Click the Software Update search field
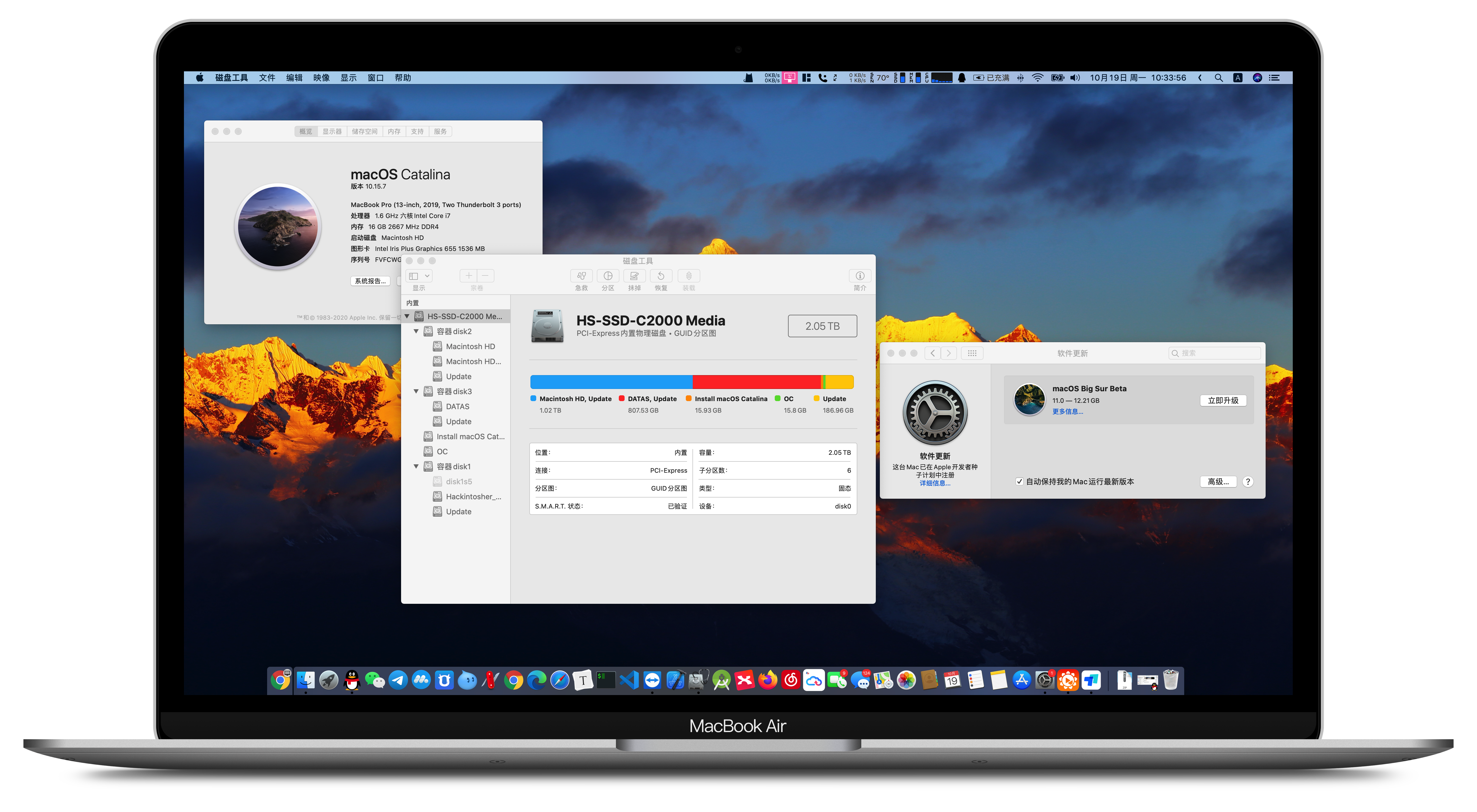 1214,353
